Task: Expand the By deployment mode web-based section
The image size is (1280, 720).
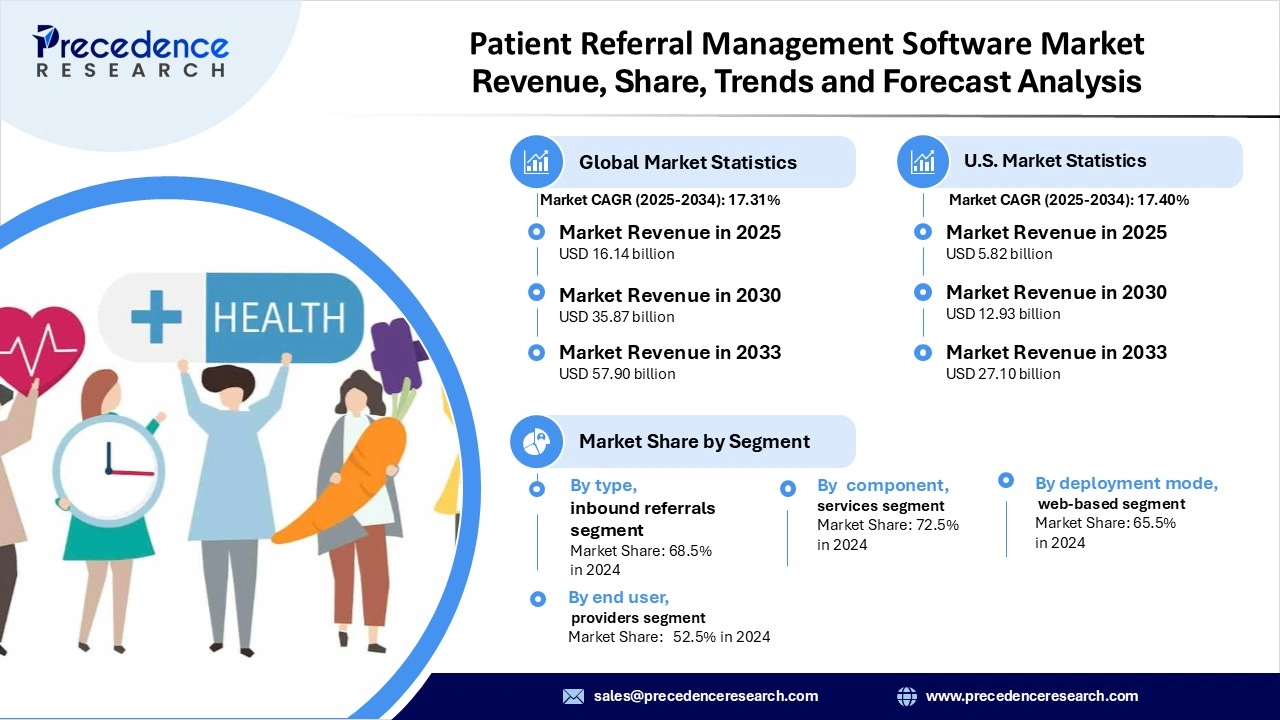Action: point(1005,480)
